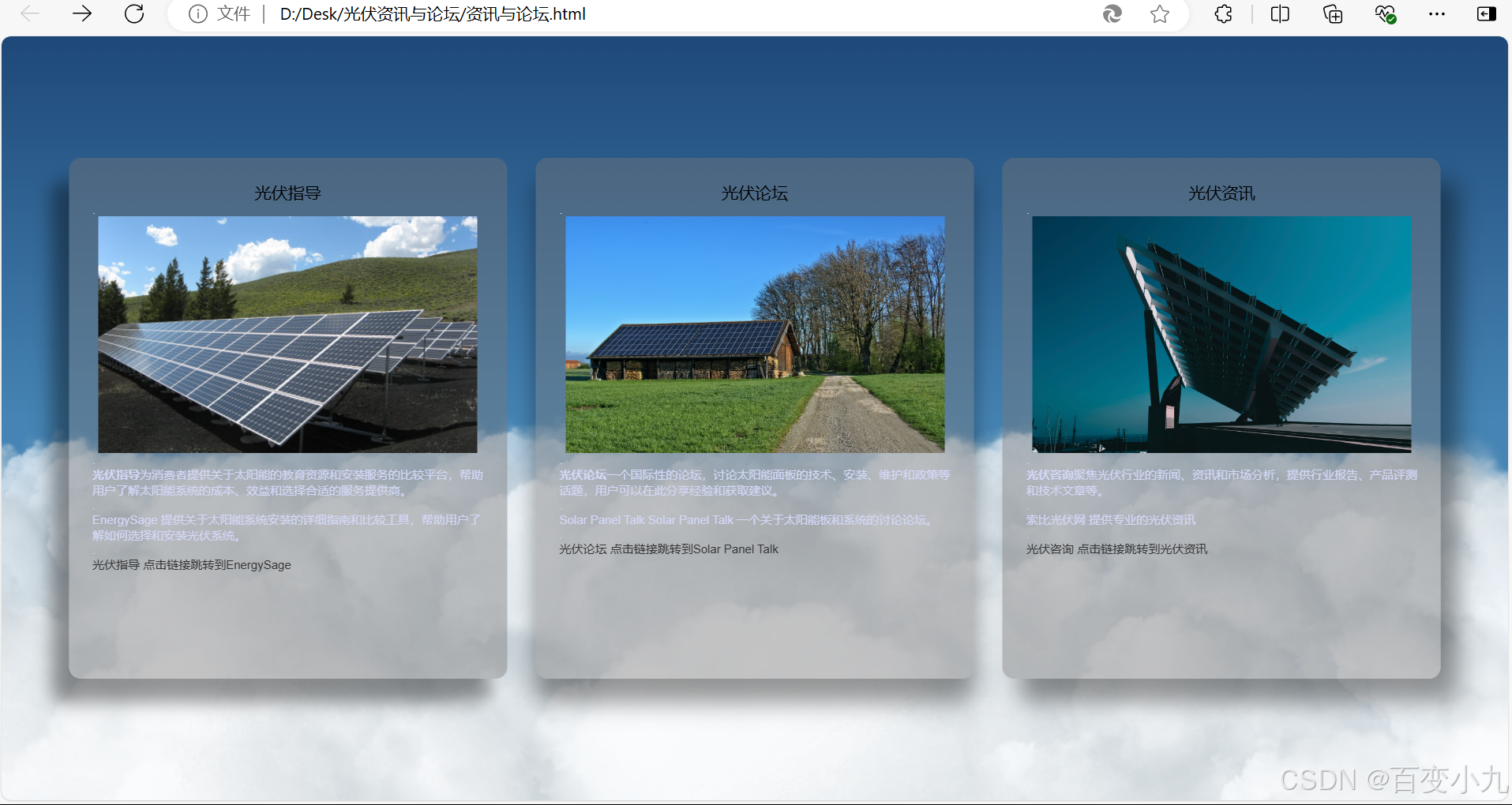
Task: Click the Solar Panel Talk description paragraph
Action: click(x=747, y=520)
